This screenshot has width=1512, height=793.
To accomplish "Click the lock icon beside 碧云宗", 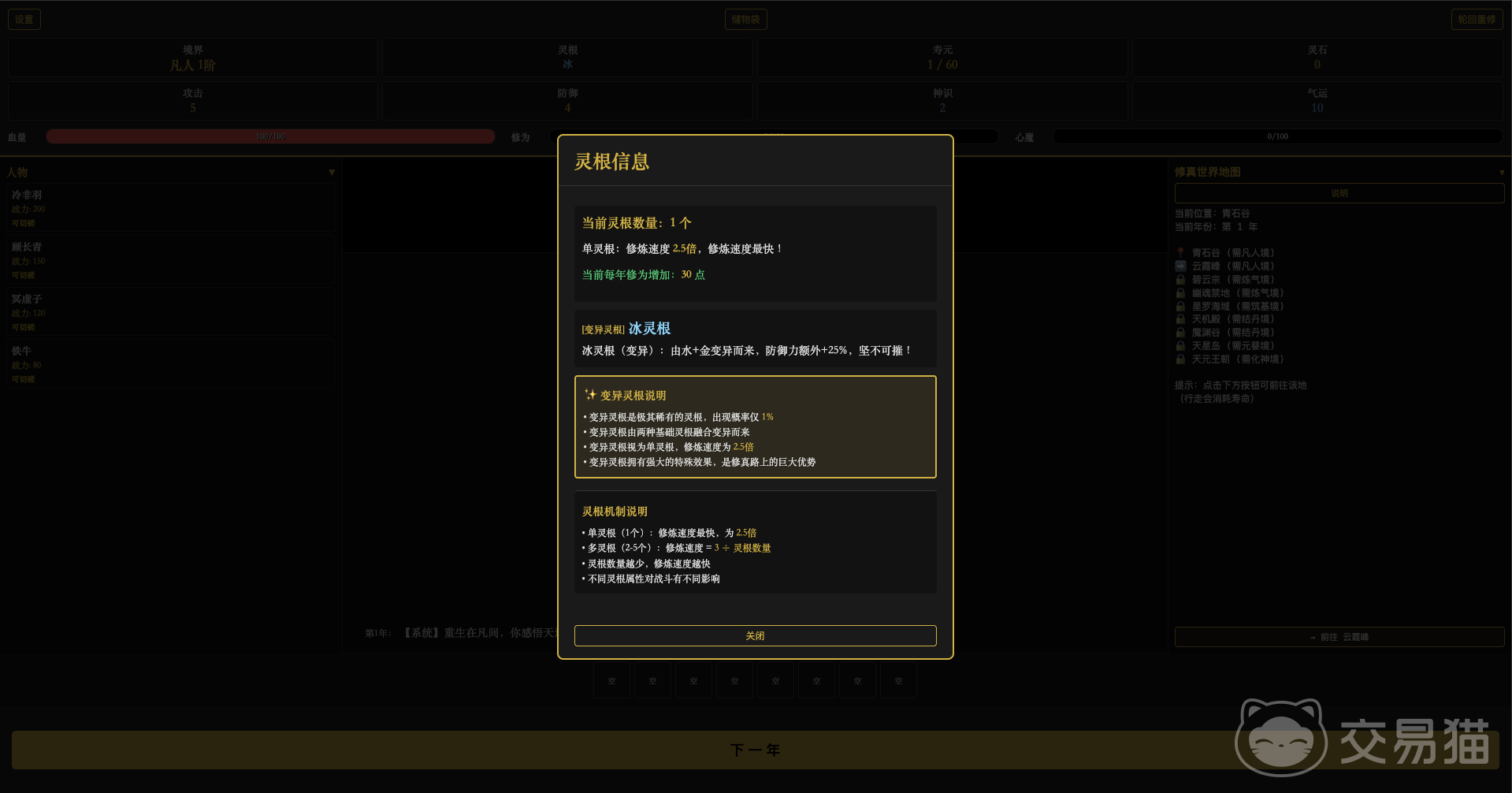I will (1180, 280).
